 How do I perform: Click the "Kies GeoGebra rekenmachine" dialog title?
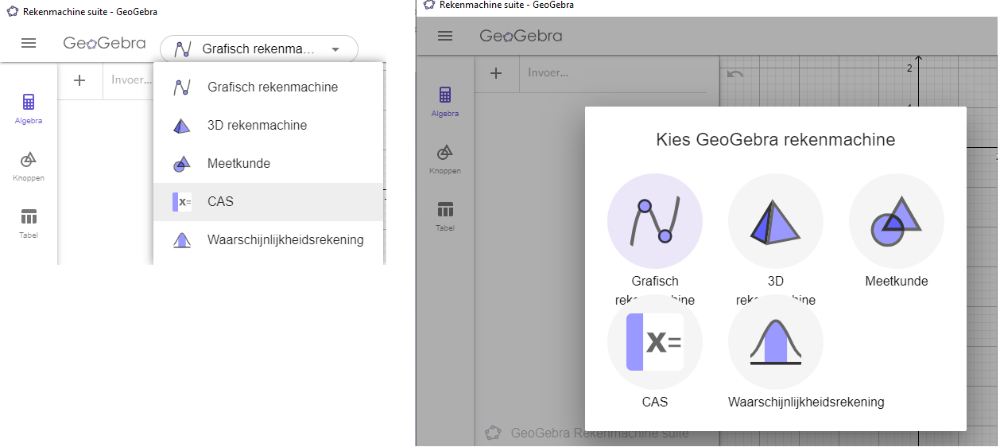776,140
